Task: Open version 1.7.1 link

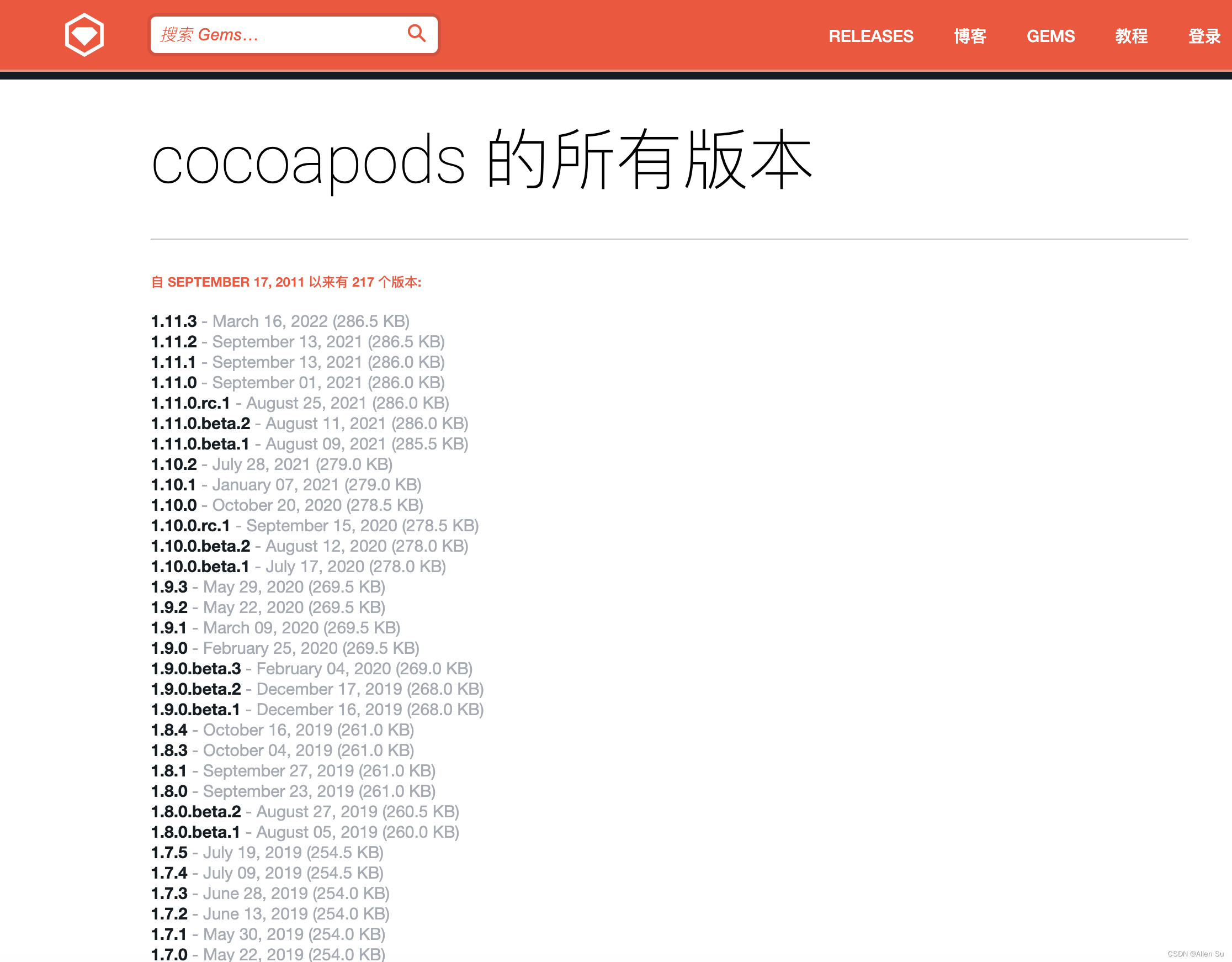Action: tap(169, 934)
